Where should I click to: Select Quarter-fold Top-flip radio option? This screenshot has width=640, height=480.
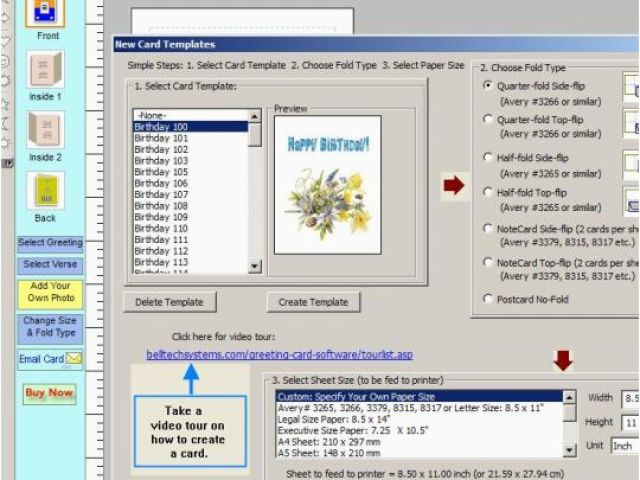488,121
